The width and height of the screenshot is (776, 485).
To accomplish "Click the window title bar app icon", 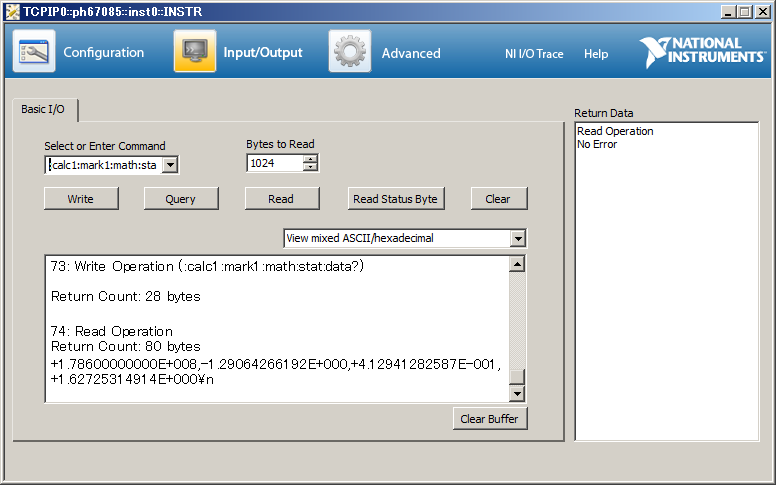I will 12,12.
